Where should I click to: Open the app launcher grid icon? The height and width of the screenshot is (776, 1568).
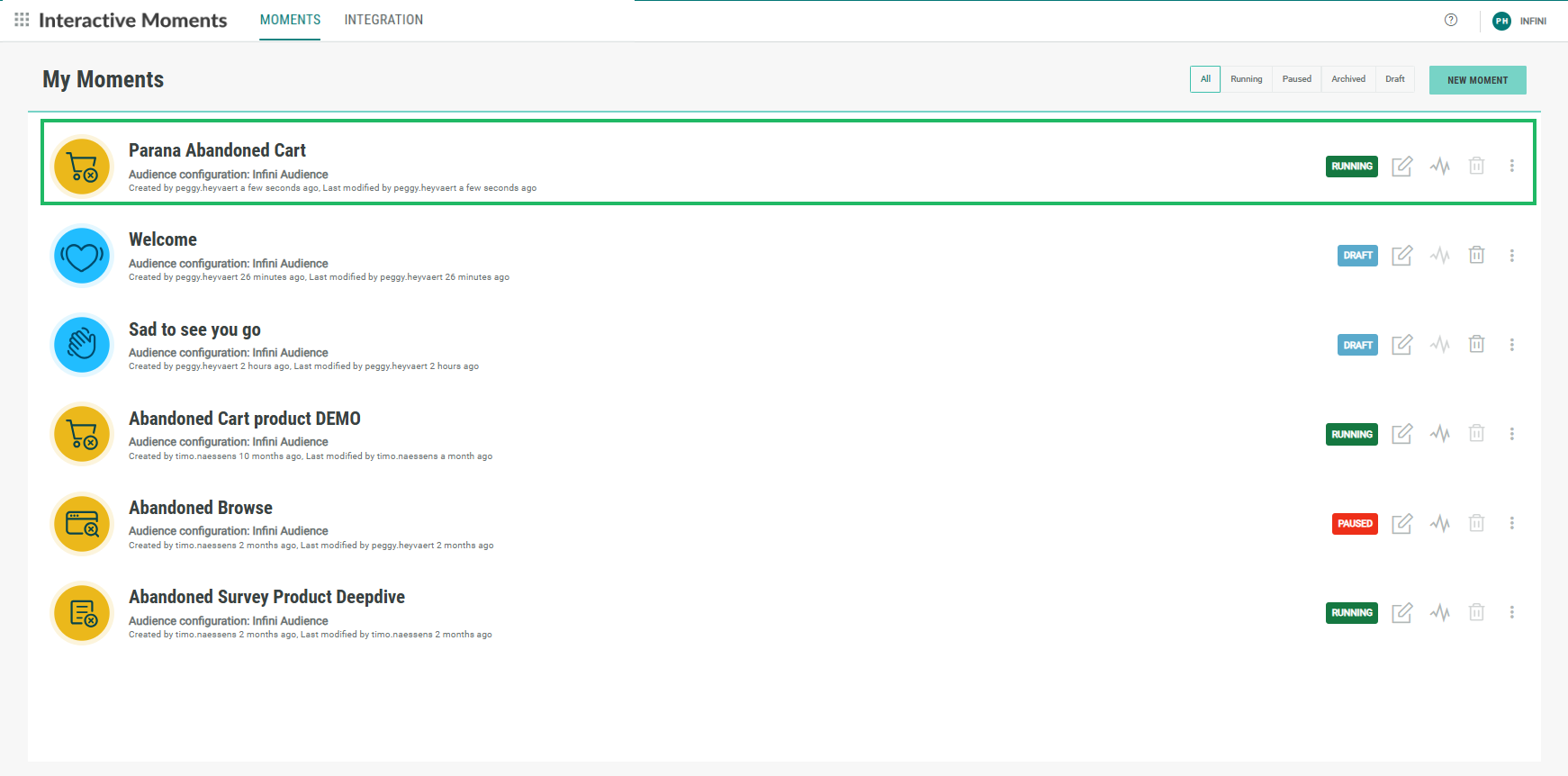click(22, 20)
